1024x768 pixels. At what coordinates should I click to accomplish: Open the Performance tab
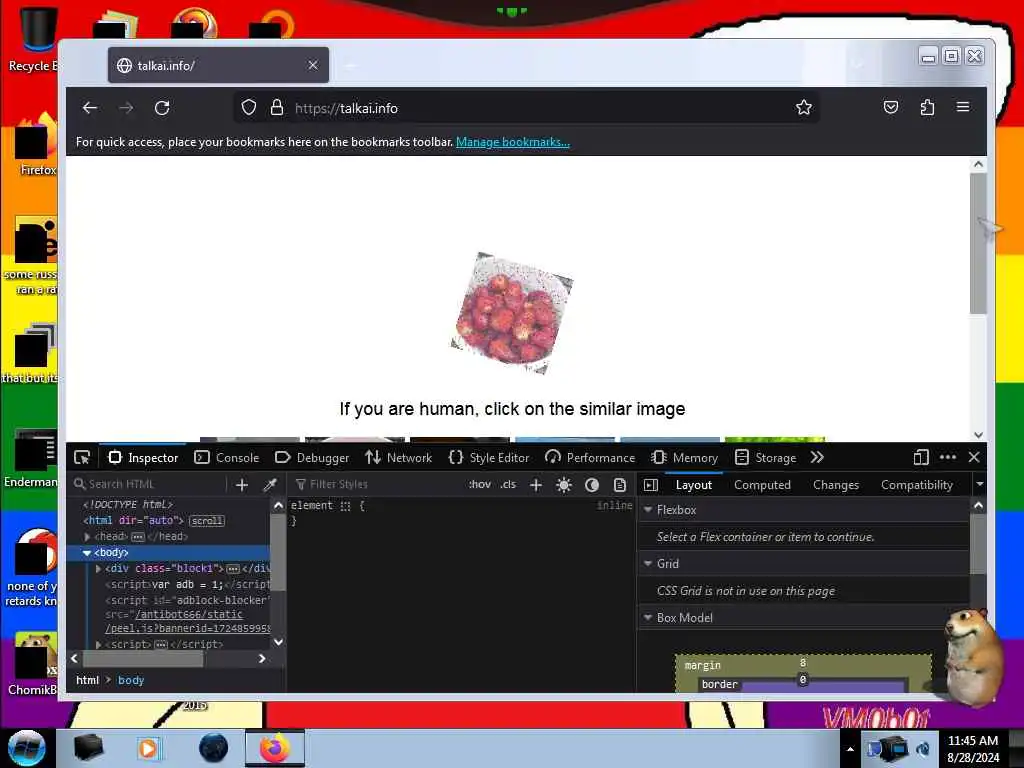click(590, 457)
